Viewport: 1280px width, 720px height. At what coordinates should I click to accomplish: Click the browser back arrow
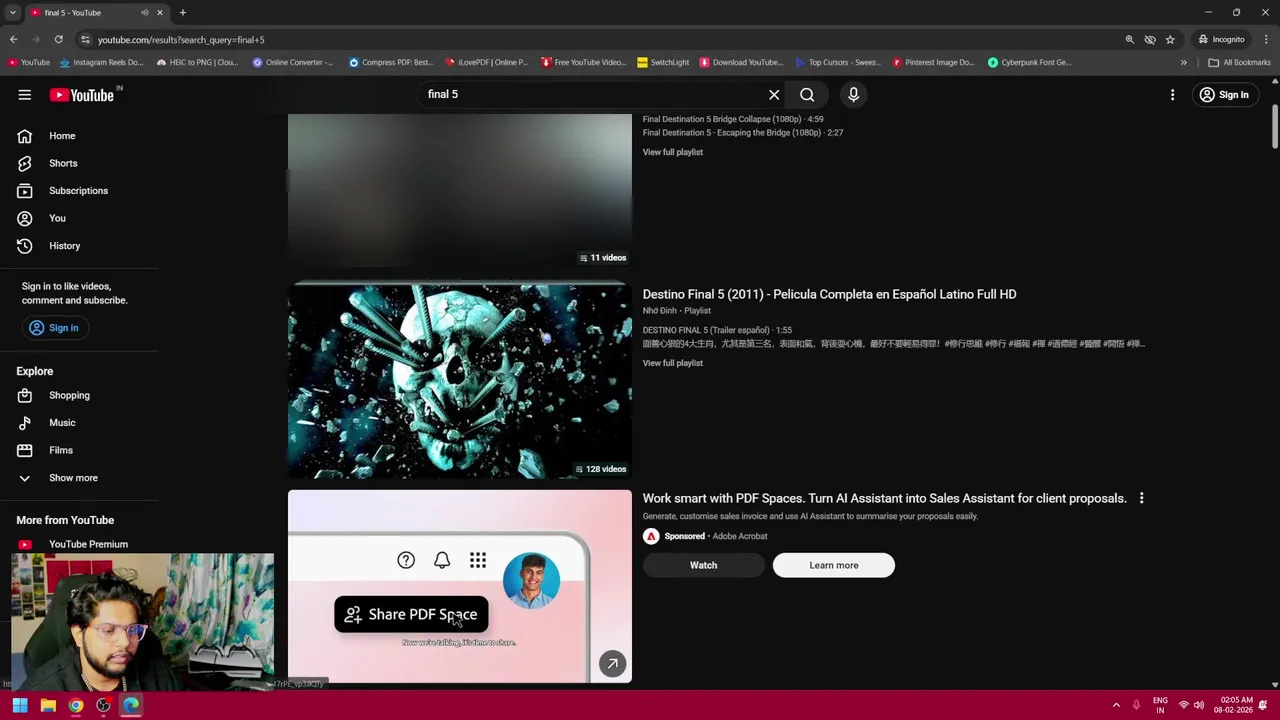13,39
